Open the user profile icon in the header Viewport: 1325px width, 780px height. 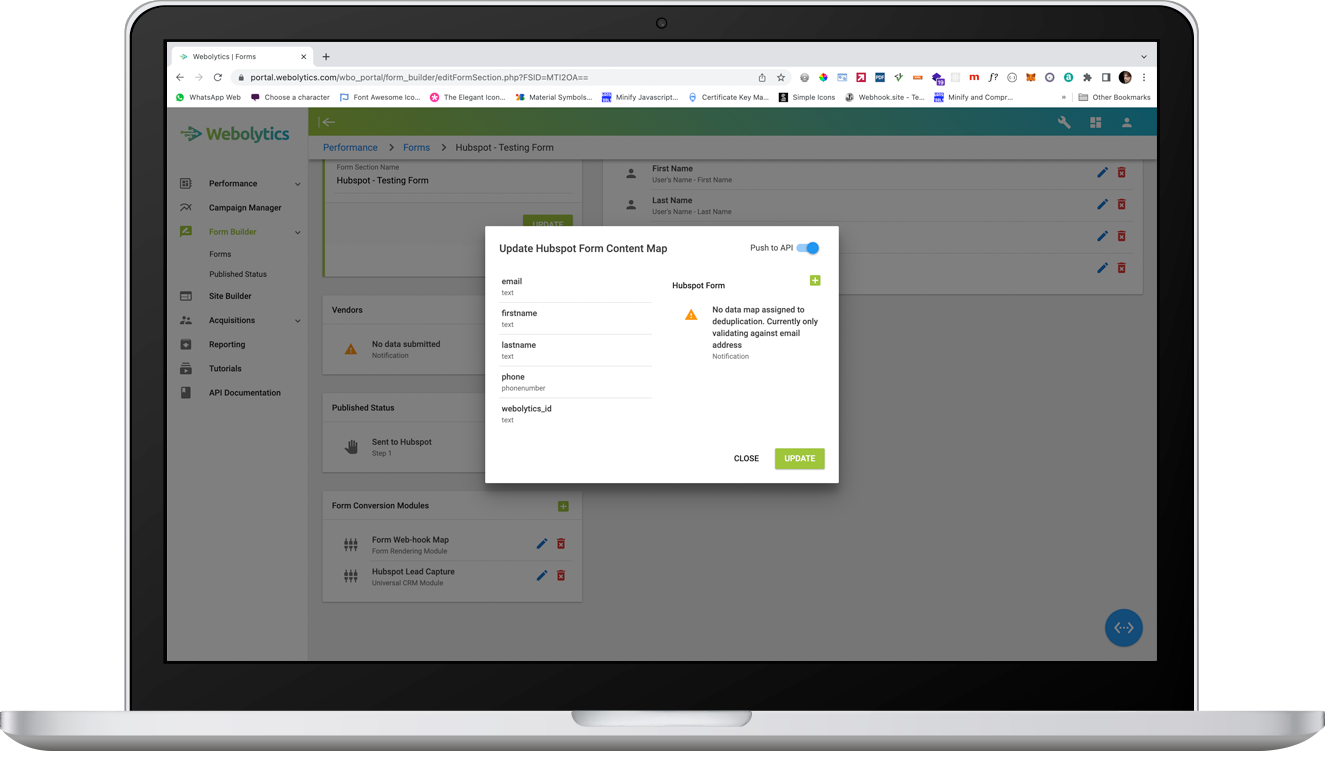click(1126, 122)
